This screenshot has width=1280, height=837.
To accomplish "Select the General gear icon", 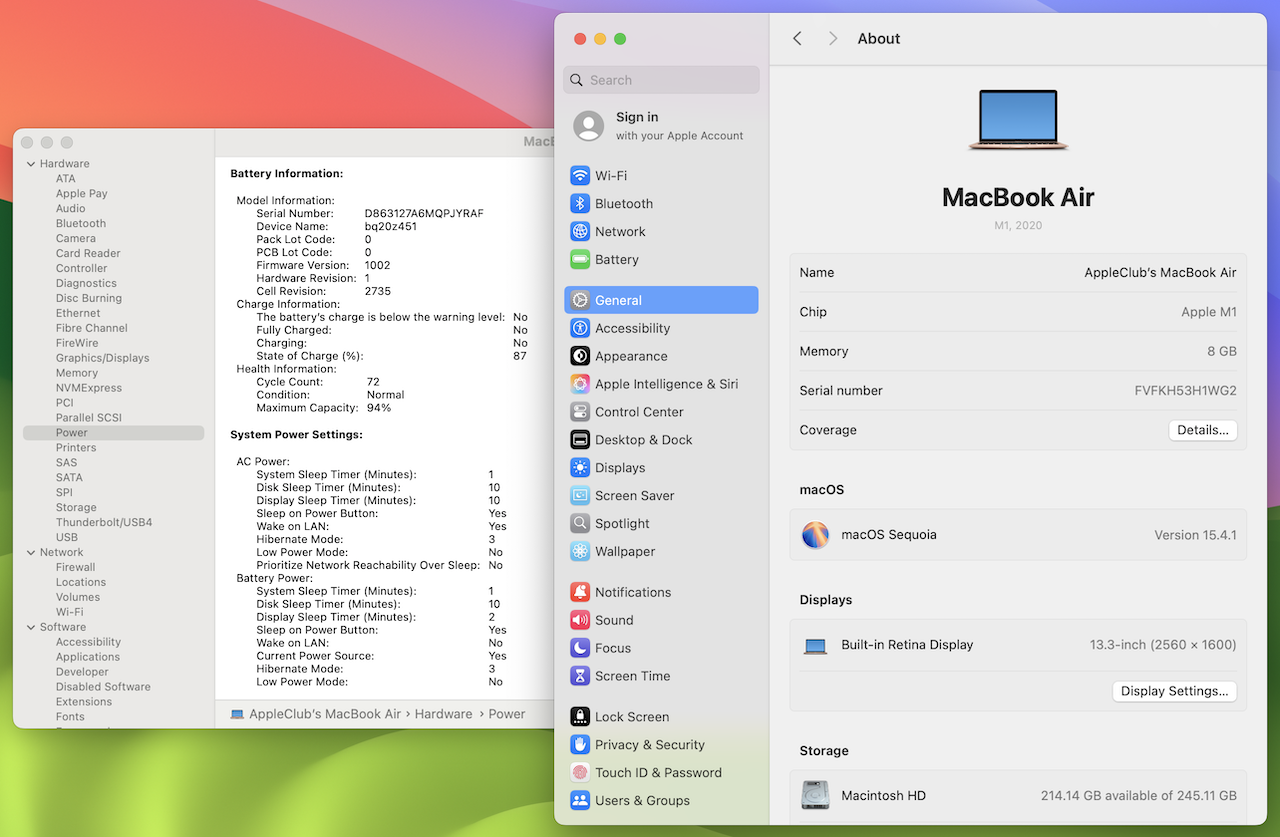I will point(580,300).
